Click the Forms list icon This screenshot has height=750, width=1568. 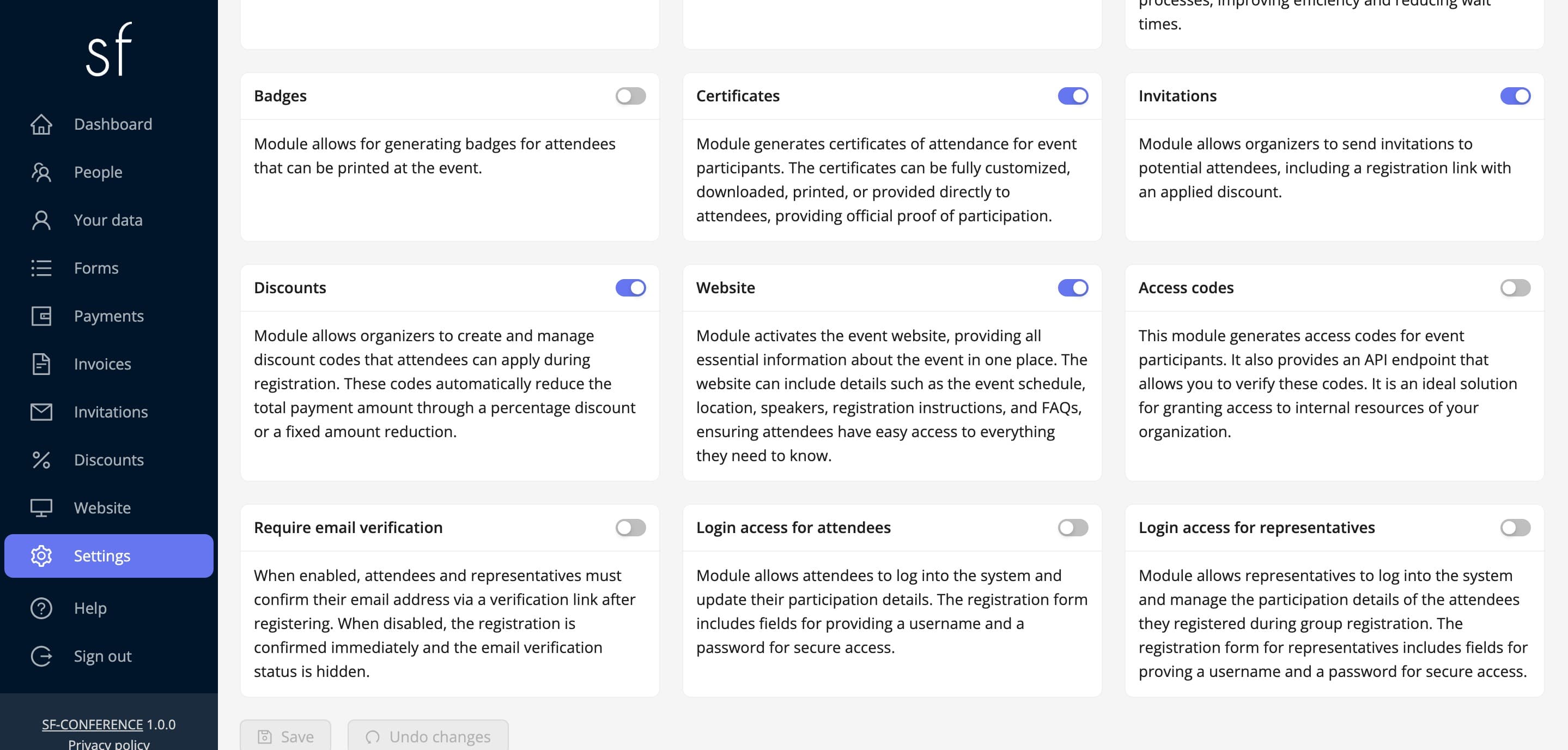pos(41,268)
